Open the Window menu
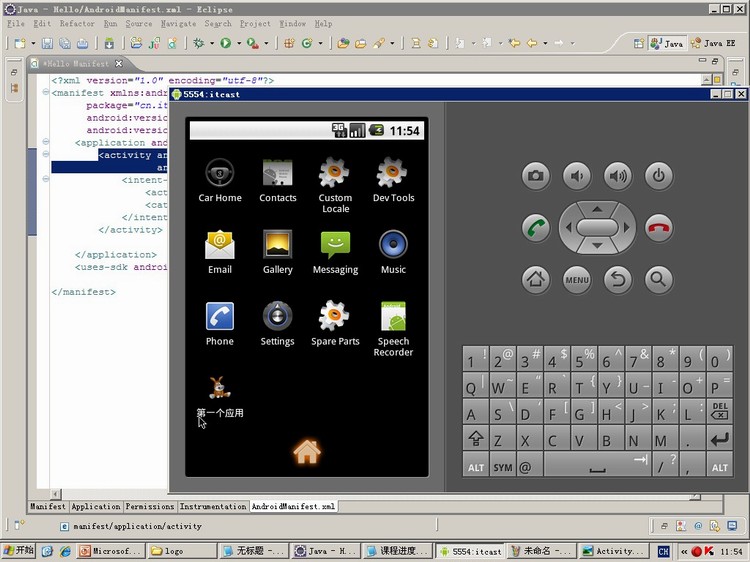The height and width of the screenshot is (562, 750). click(292, 23)
